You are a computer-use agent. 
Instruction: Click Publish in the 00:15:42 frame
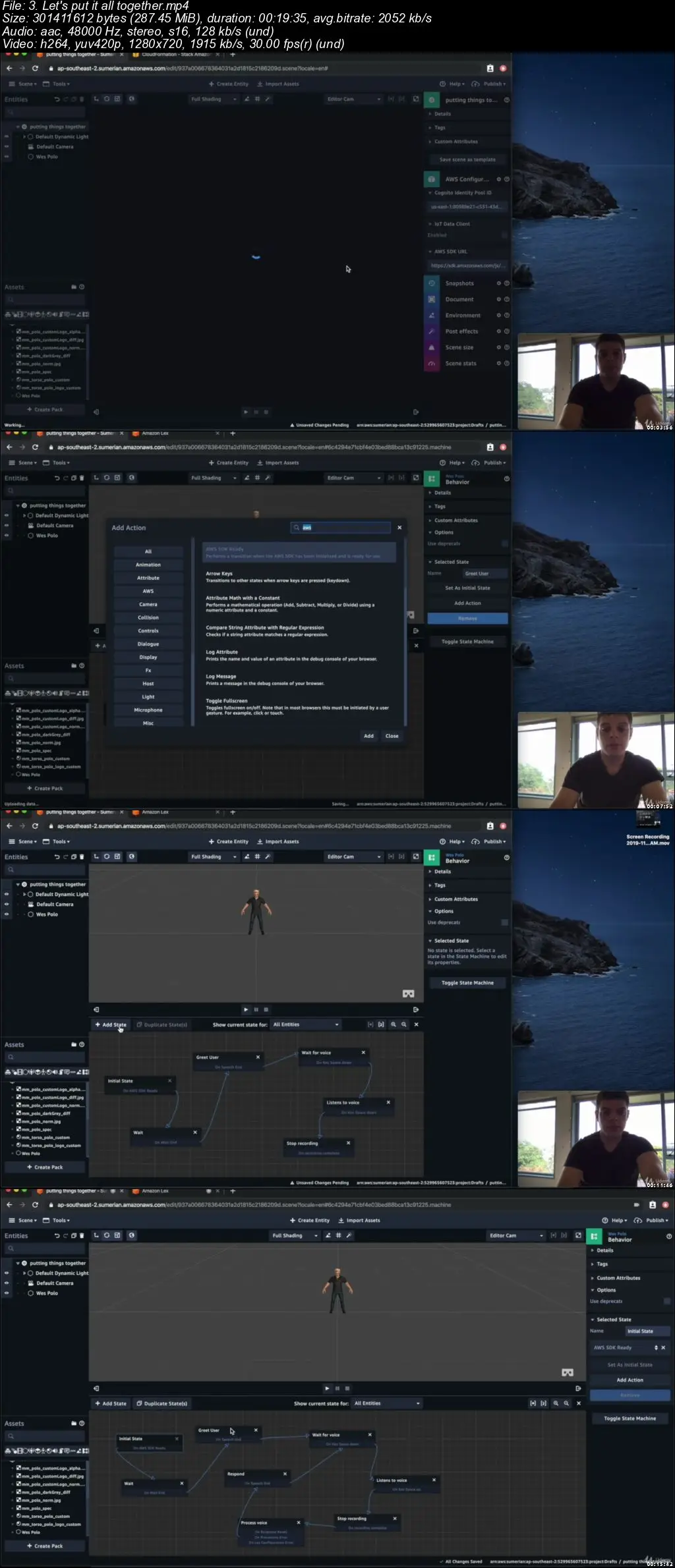(x=651, y=1220)
